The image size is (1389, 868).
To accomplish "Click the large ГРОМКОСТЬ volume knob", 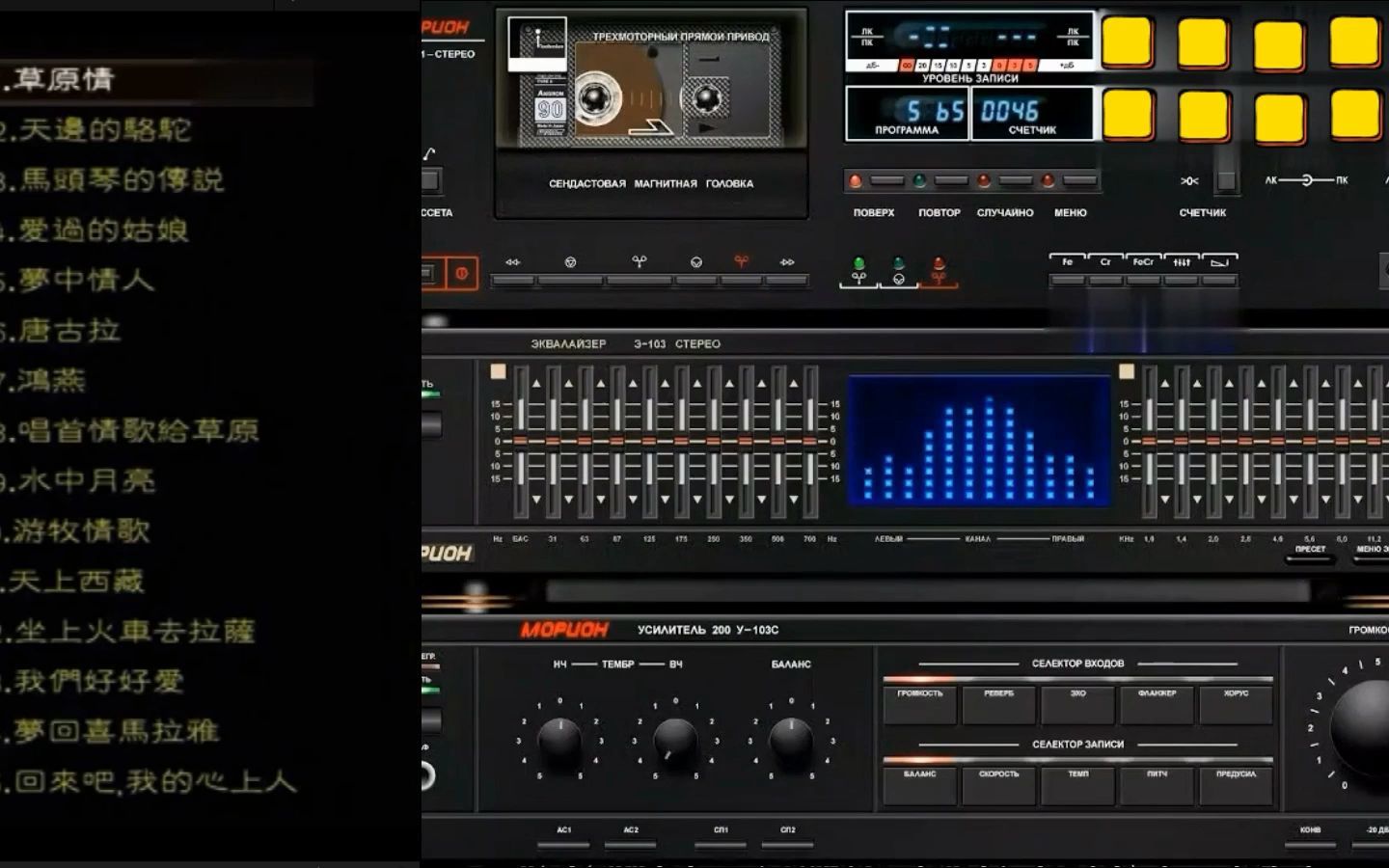I will pos(1360,728).
